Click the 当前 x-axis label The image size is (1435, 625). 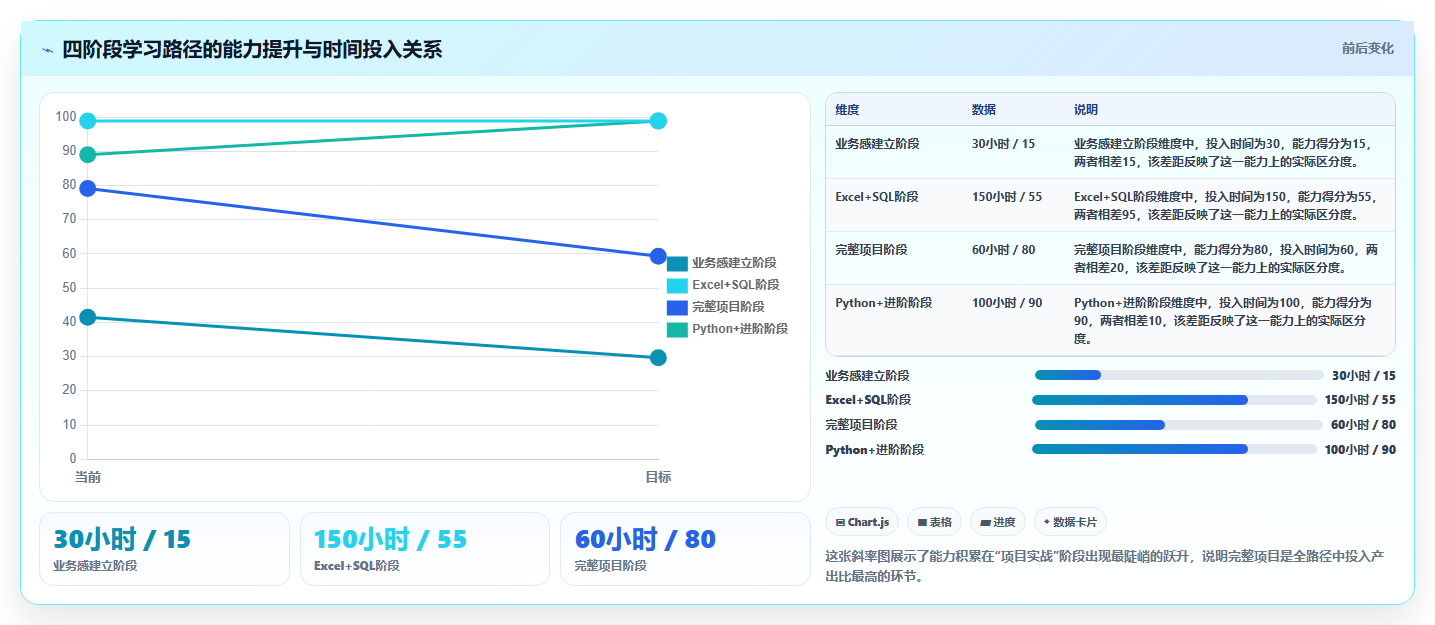88,478
